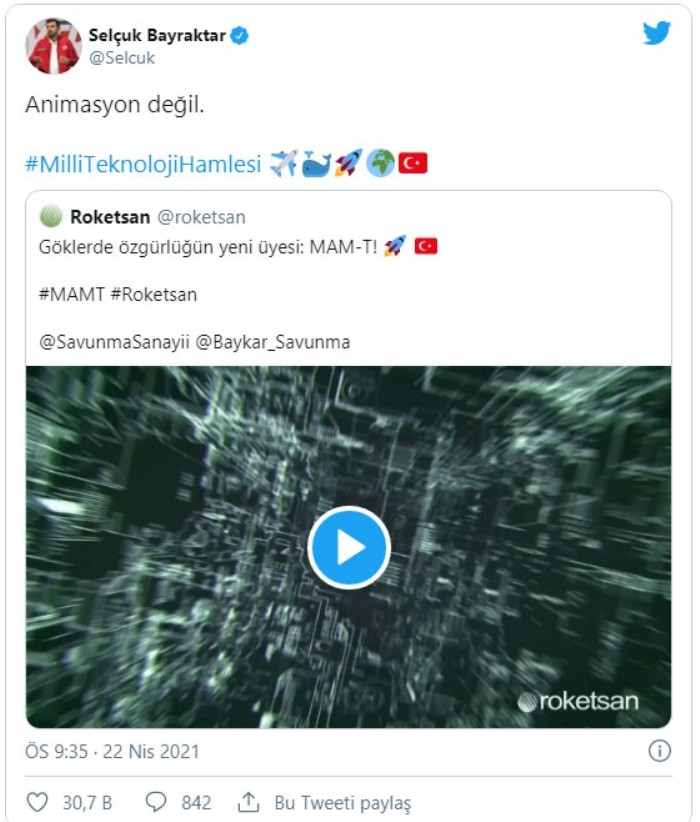Play the Roketsan video

pos(348,547)
